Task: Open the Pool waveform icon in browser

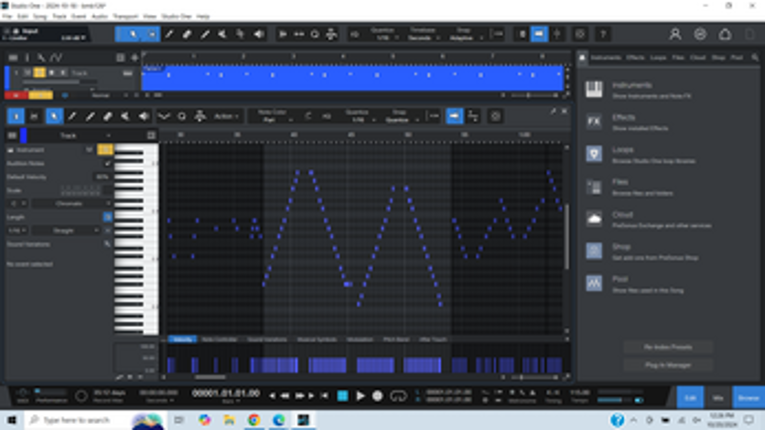Action: pos(594,283)
